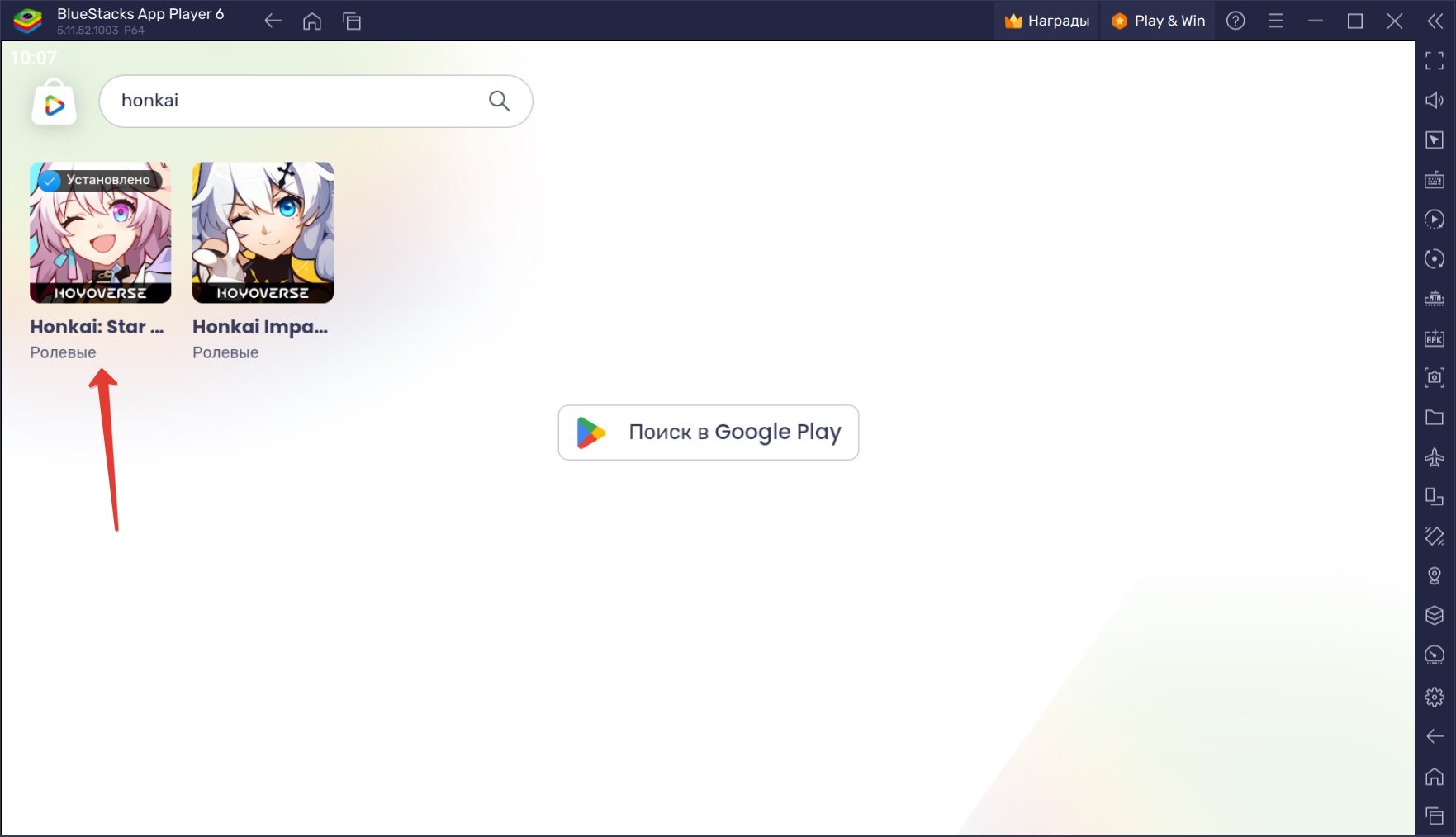Viewport: 1456px width, 837px height.
Task: Click the sidebar tilted-rectangle icon above map pin
Action: pos(1435,537)
